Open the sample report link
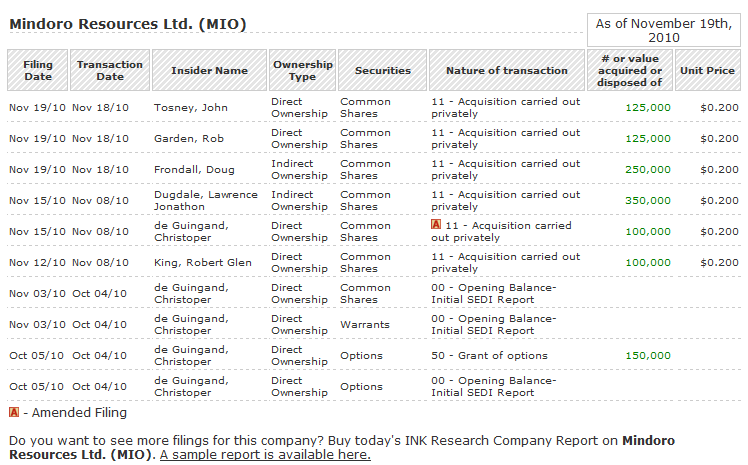 point(265,455)
